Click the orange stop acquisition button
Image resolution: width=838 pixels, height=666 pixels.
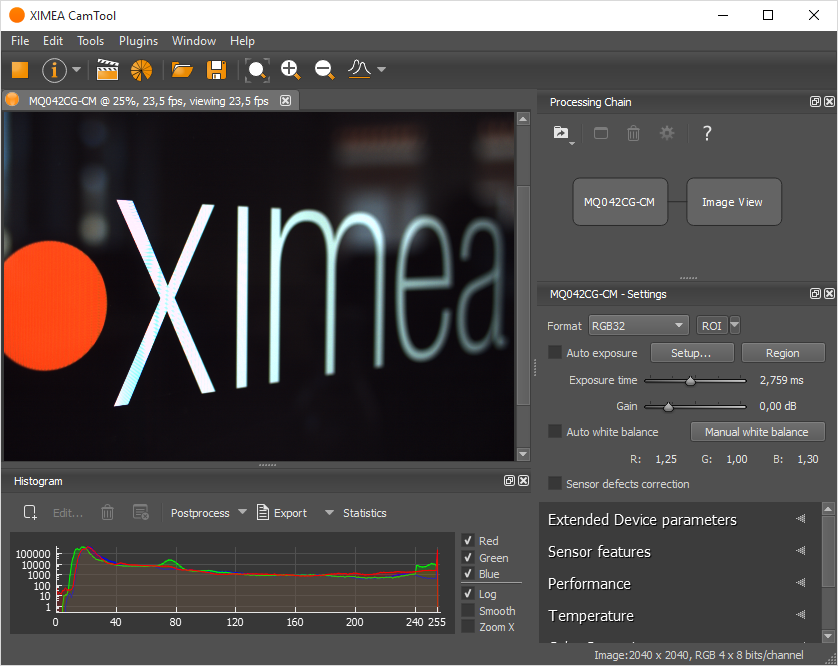20,70
